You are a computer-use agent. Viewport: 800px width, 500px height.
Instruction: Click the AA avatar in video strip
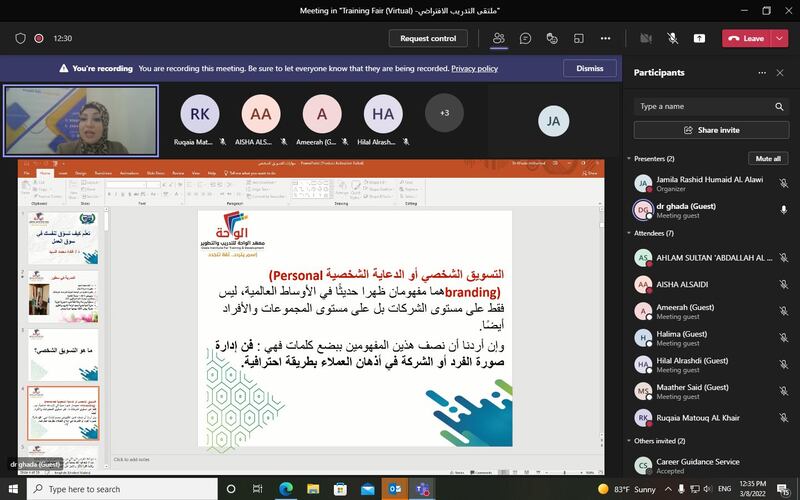click(x=261, y=114)
